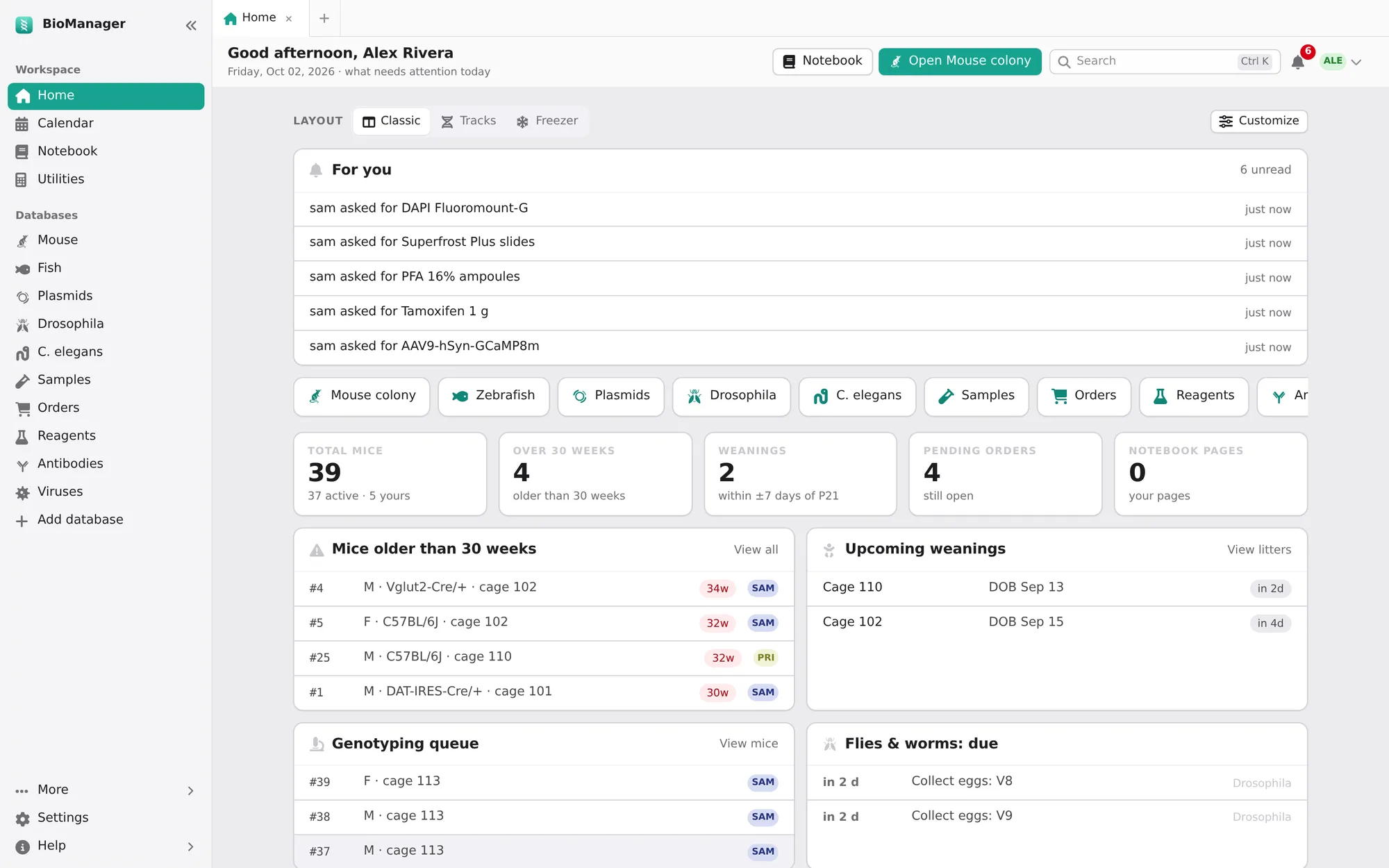Click the Notebook button in header
The width and height of the screenshot is (1389, 868).
(822, 61)
